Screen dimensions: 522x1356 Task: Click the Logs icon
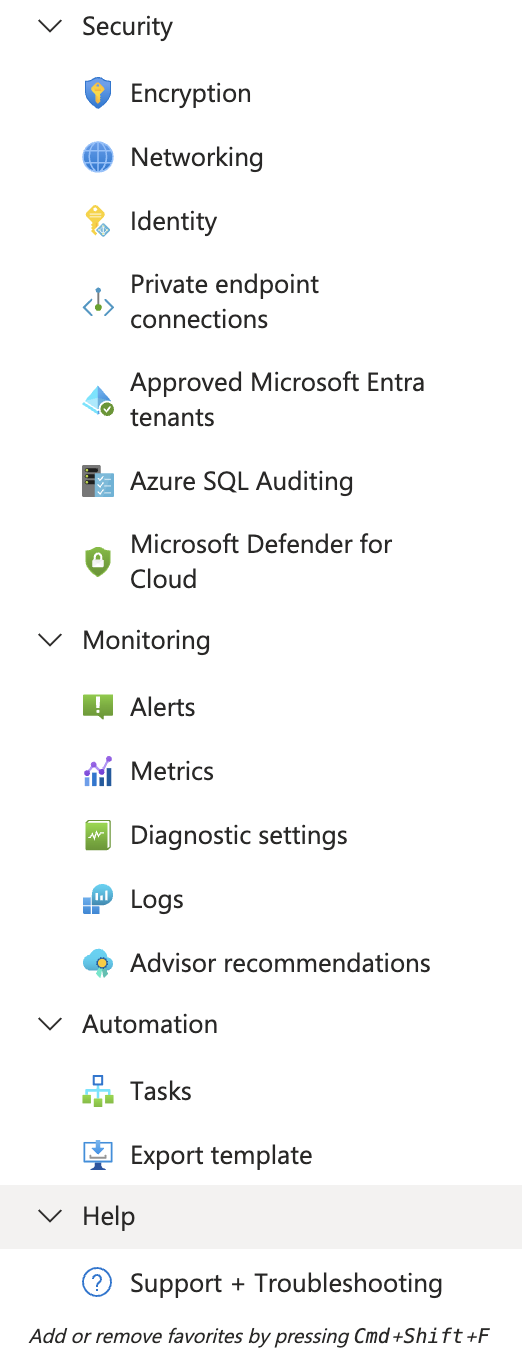point(98,900)
